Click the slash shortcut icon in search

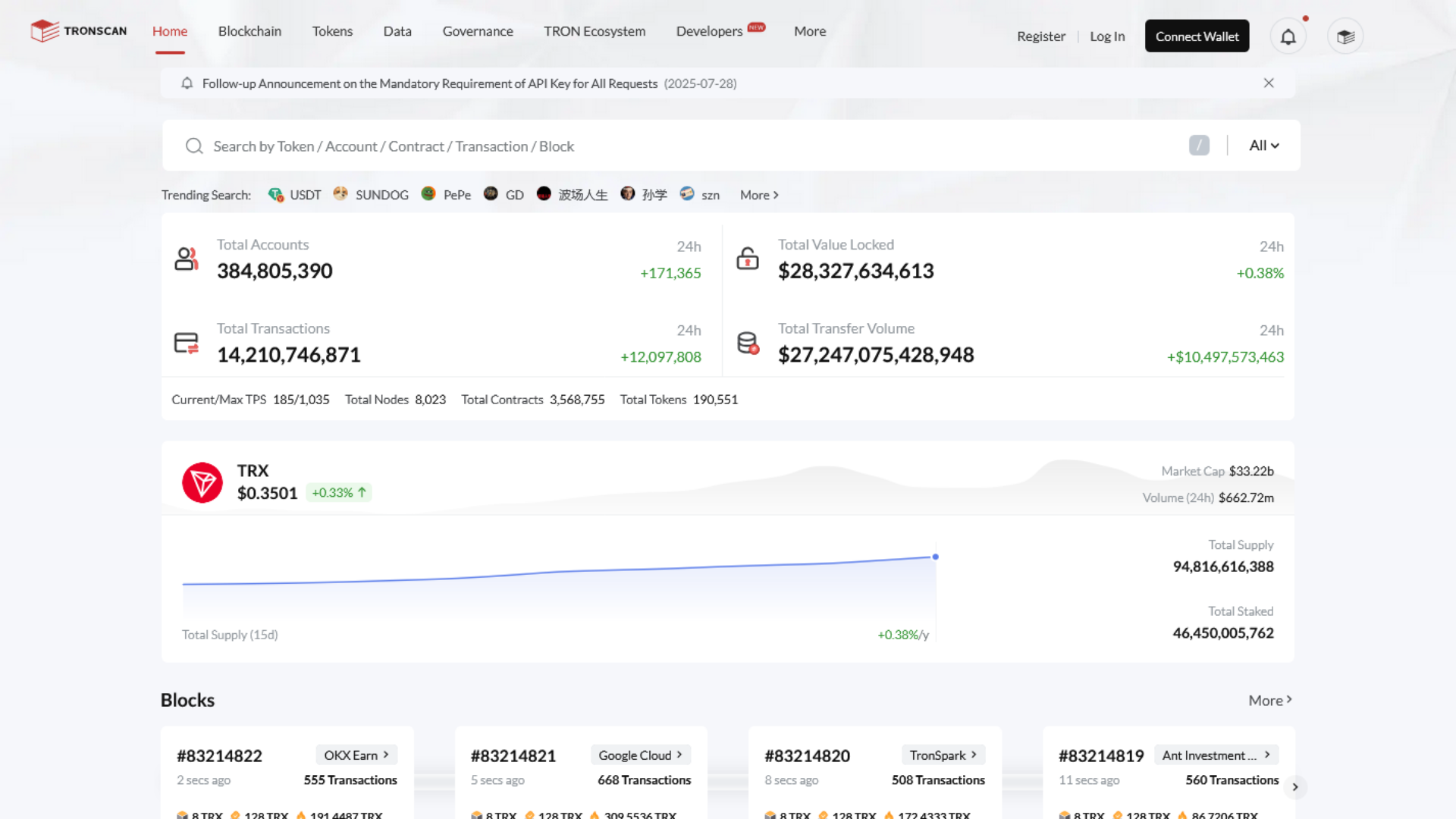tap(1199, 146)
